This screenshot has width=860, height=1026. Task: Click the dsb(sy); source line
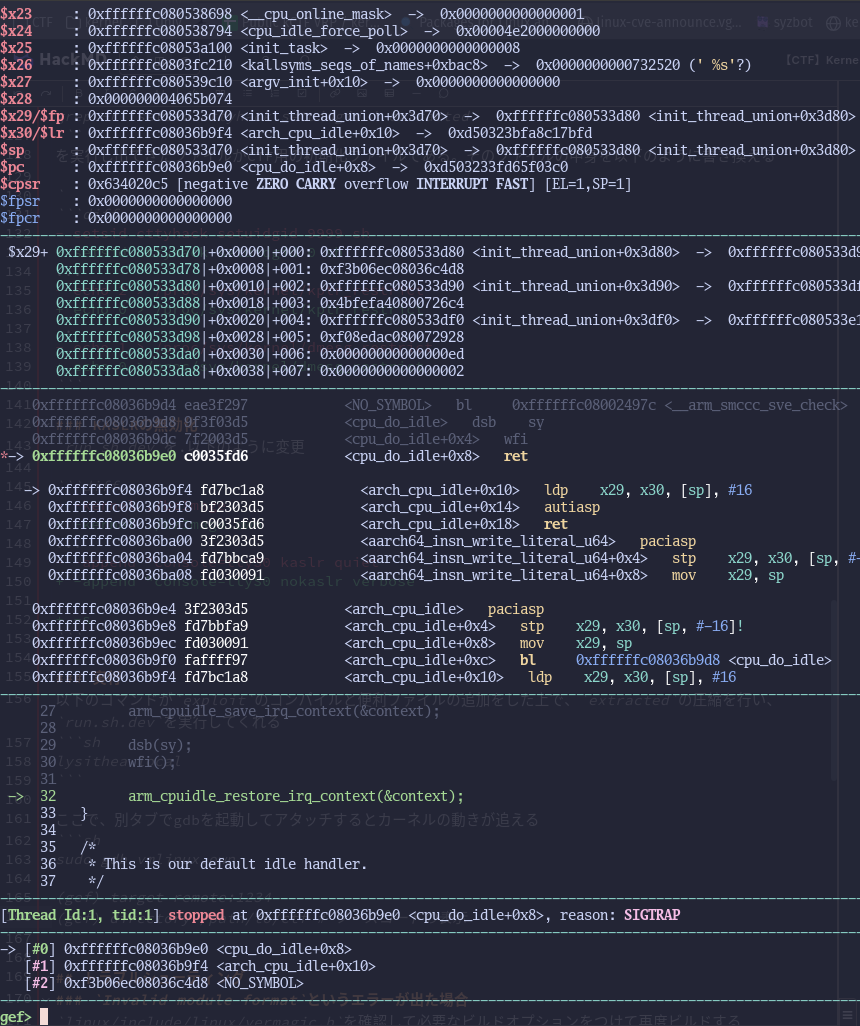pos(160,745)
